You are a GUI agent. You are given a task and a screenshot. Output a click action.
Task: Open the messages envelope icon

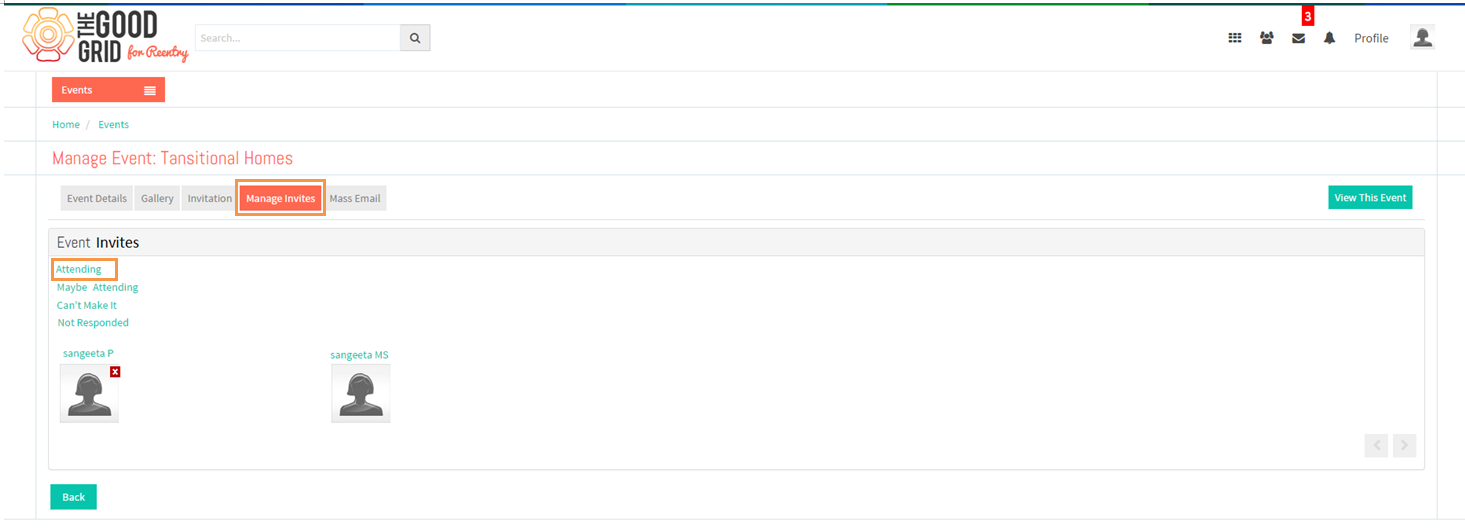(1298, 38)
